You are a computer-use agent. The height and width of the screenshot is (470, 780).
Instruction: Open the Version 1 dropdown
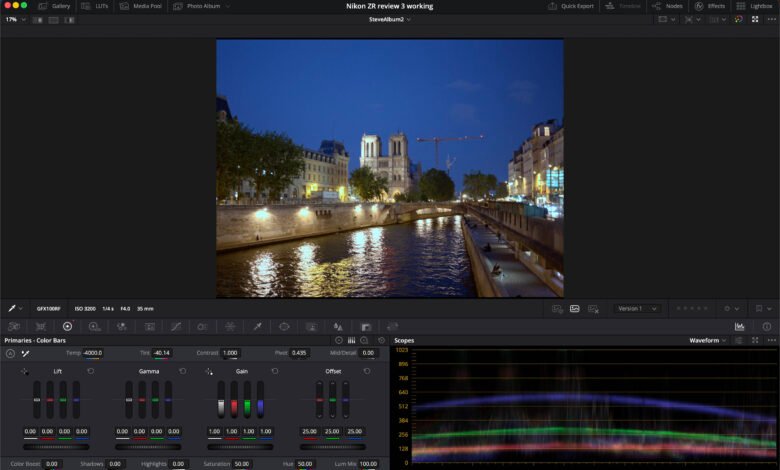tap(637, 309)
